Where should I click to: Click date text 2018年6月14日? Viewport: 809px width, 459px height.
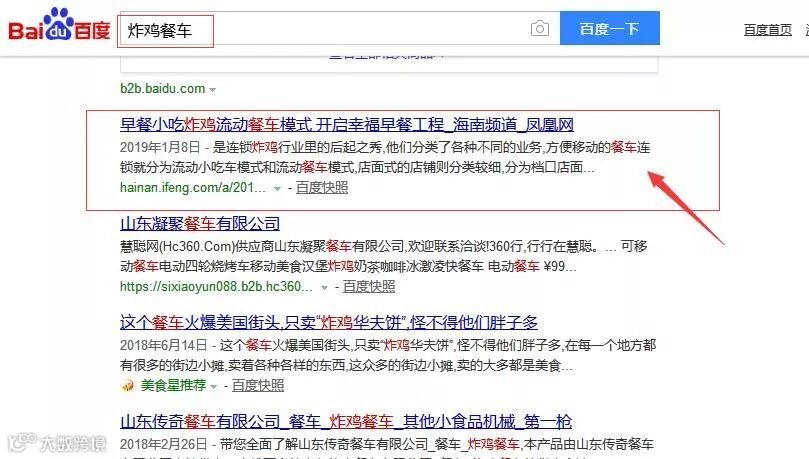point(164,345)
